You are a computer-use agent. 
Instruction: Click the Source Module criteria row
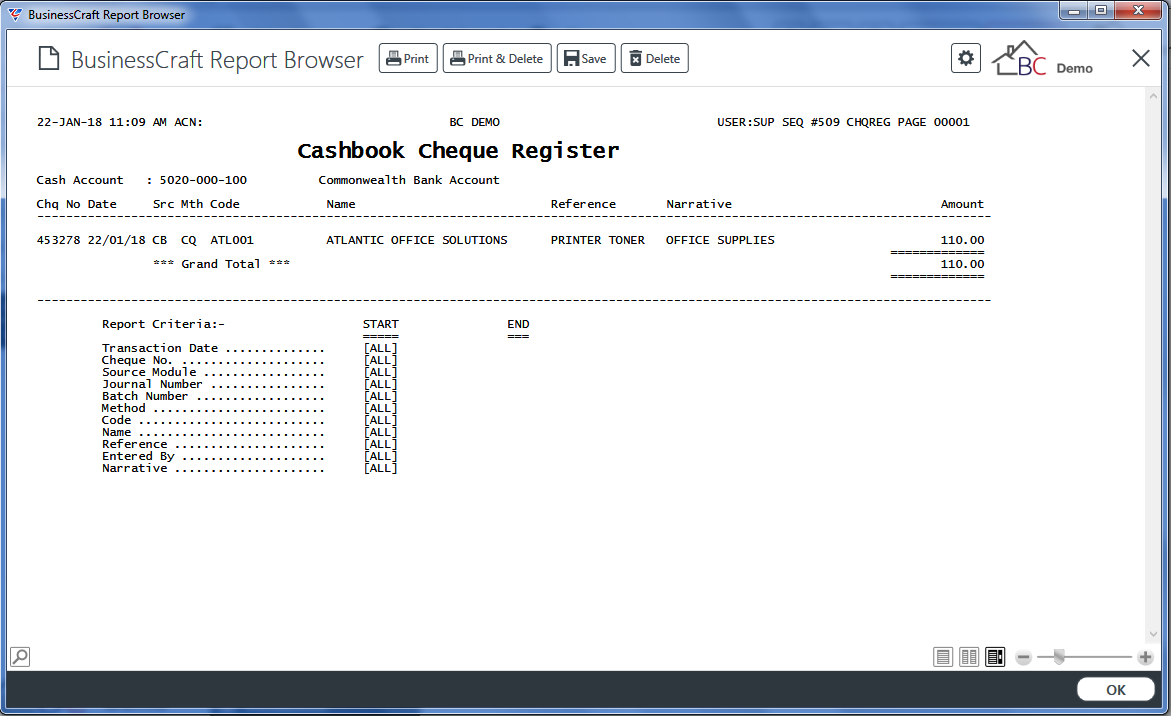point(249,372)
